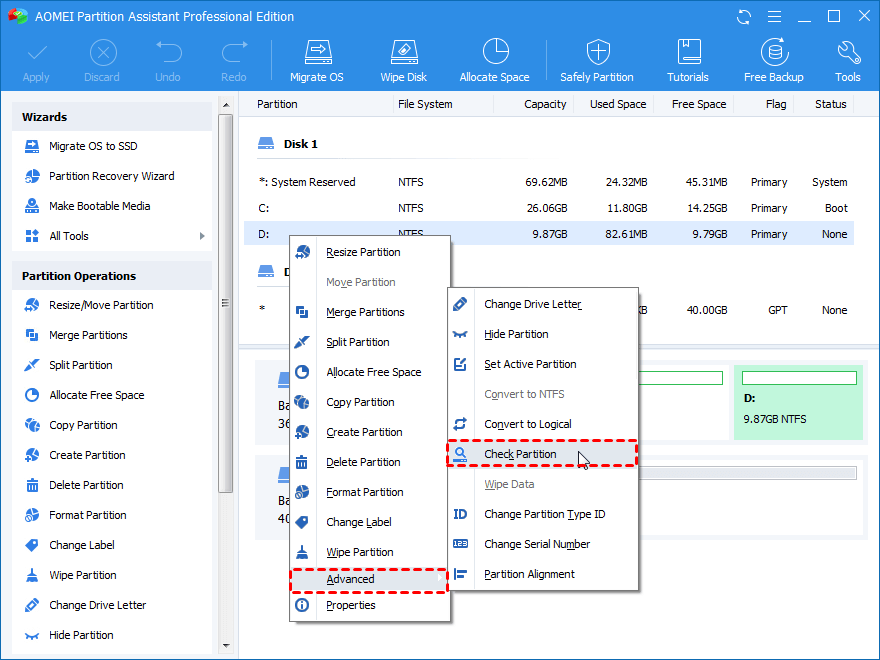The image size is (880, 660).
Task: Pick Format Partition in context menu
Action: point(364,492)
